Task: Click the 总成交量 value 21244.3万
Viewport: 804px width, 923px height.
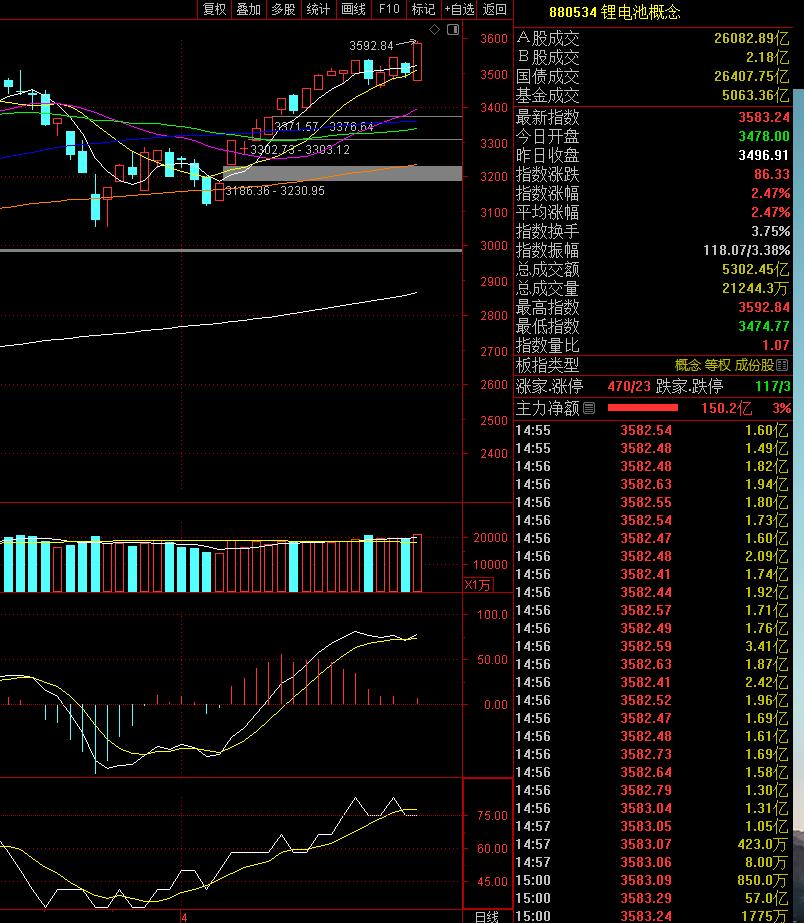Action: click(x=756, y=288)
